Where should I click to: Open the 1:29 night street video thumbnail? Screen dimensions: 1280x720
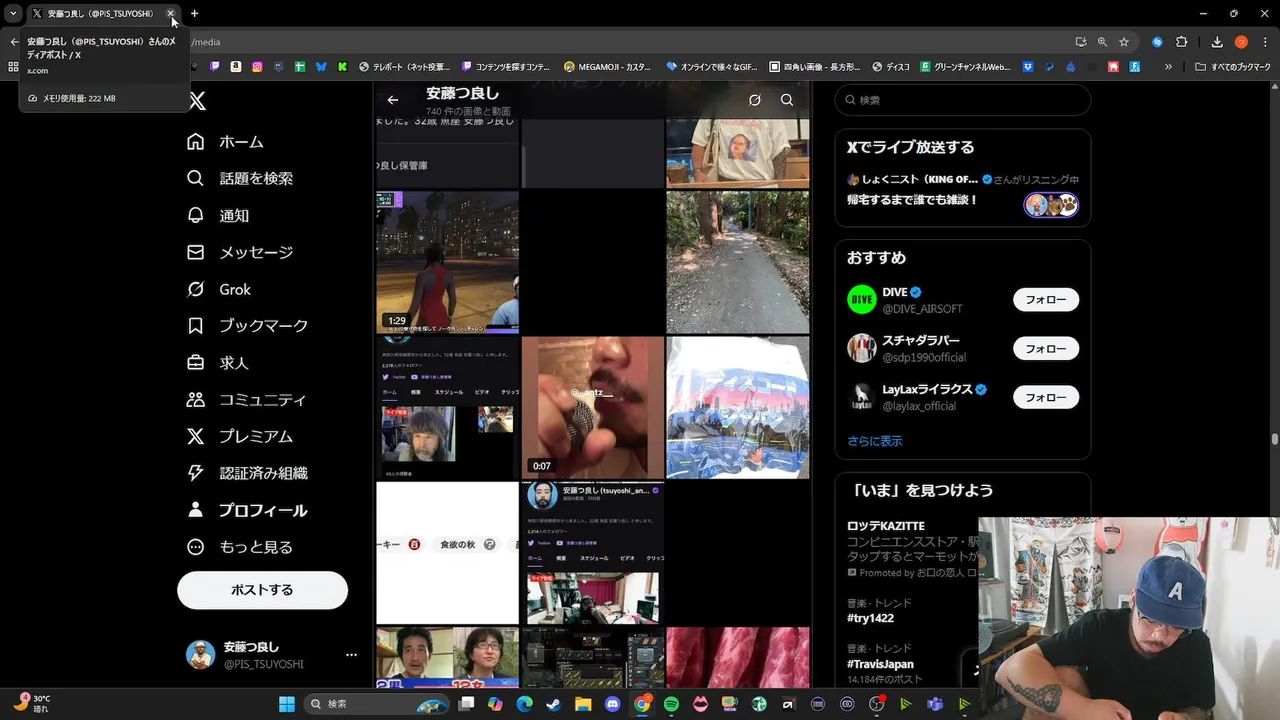tap(447, 262)
